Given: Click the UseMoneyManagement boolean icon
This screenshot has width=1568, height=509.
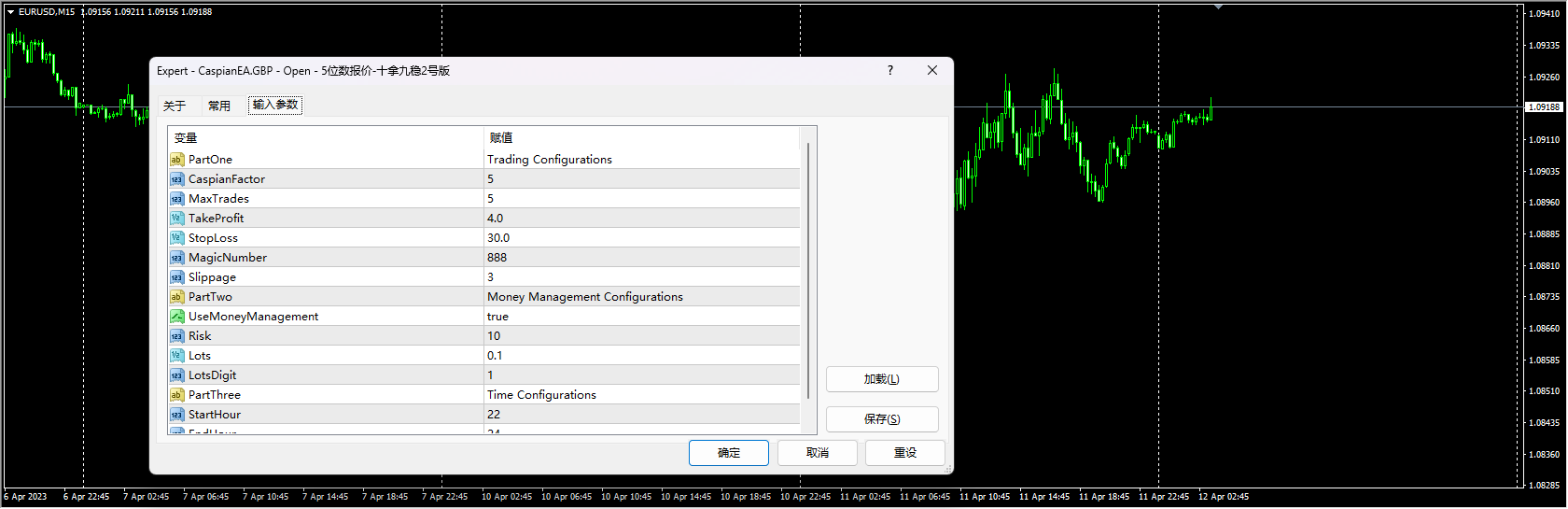Looking at the screenshot, I should pos(176,317).
